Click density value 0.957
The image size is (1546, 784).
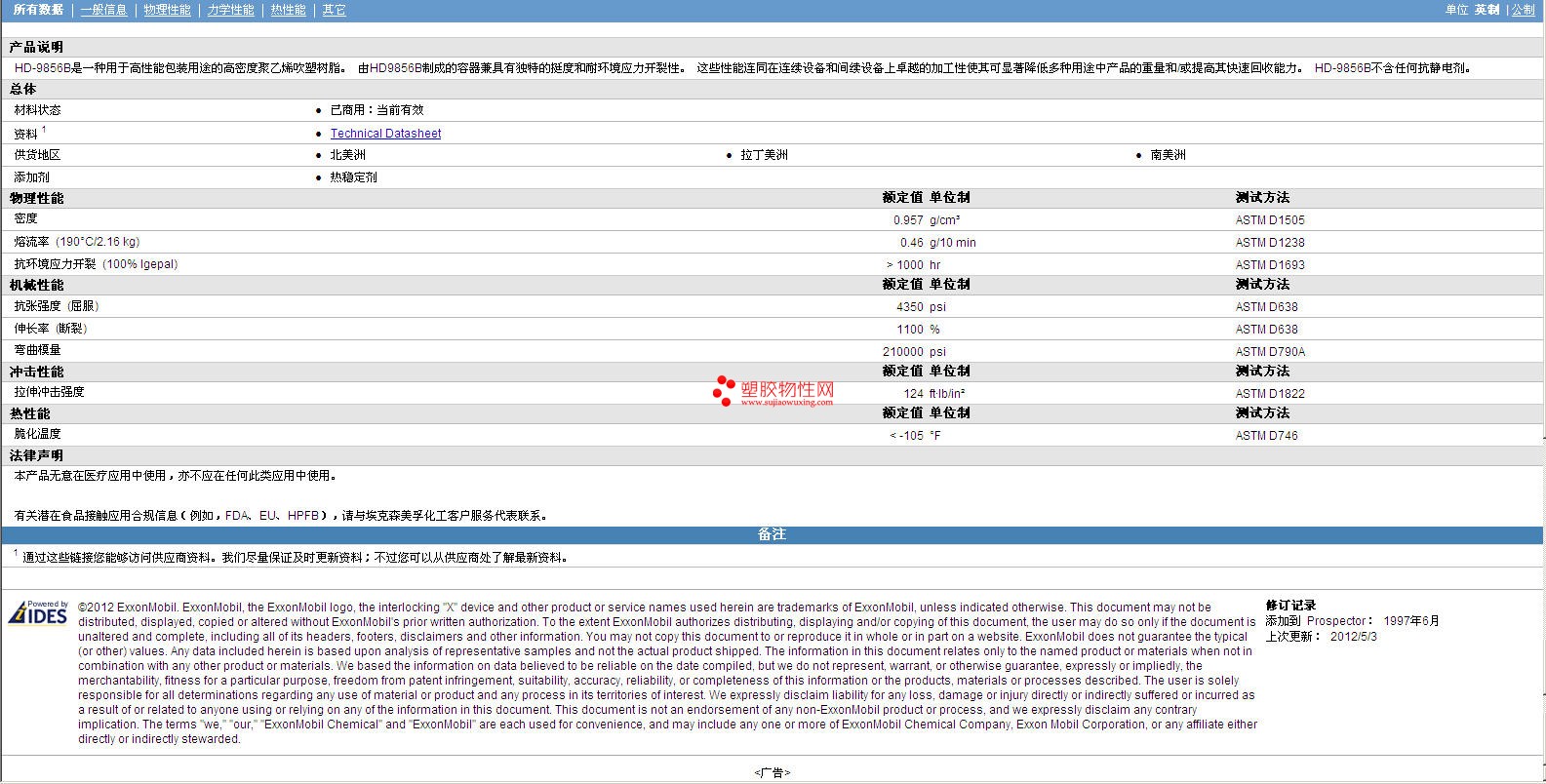click(x=908, y=220)
